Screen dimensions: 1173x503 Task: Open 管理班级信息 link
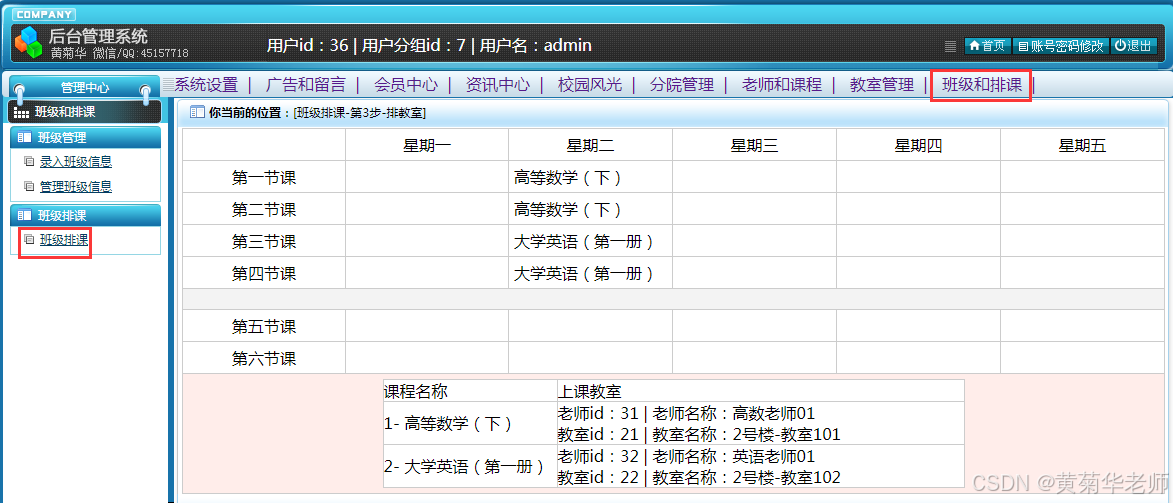(x=76, y=186)
